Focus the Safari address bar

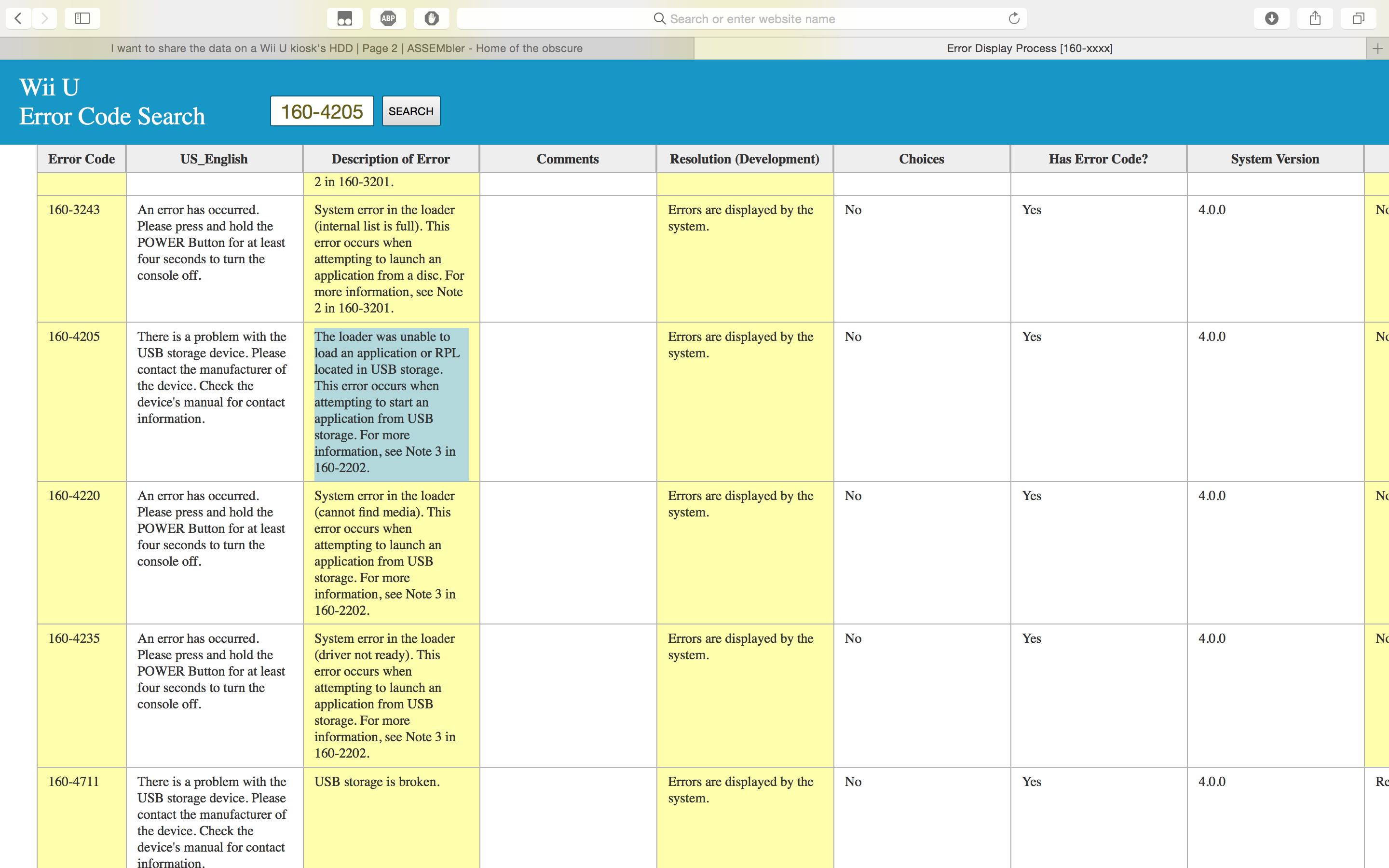(x=742, y=18)
